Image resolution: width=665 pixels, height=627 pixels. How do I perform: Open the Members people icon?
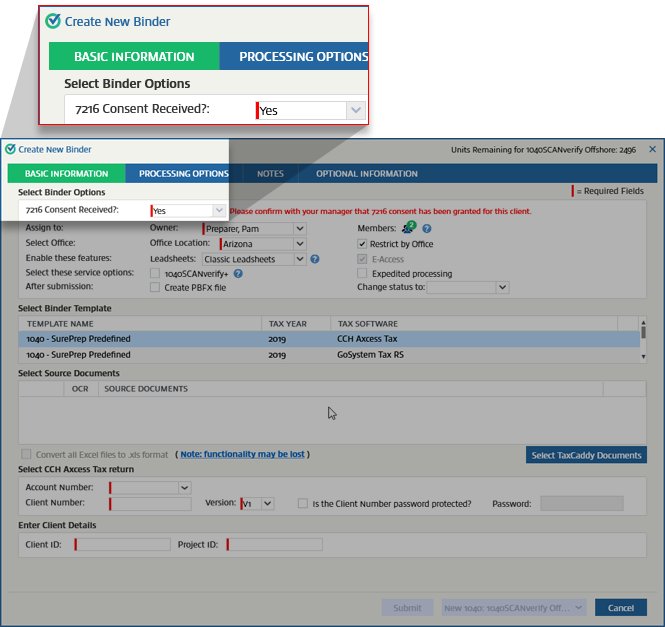[409, 227]
